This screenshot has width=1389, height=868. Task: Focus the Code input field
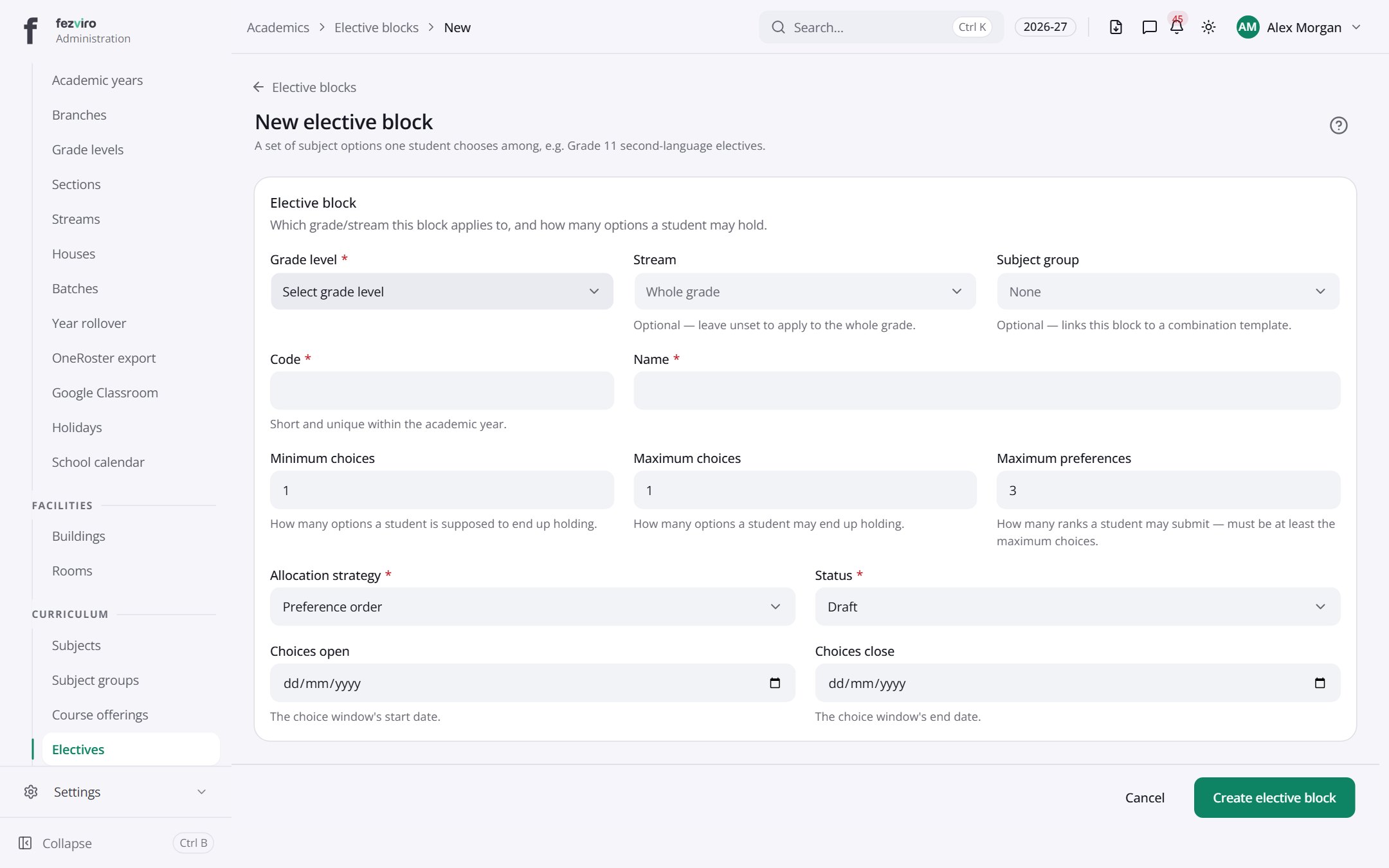442,390
